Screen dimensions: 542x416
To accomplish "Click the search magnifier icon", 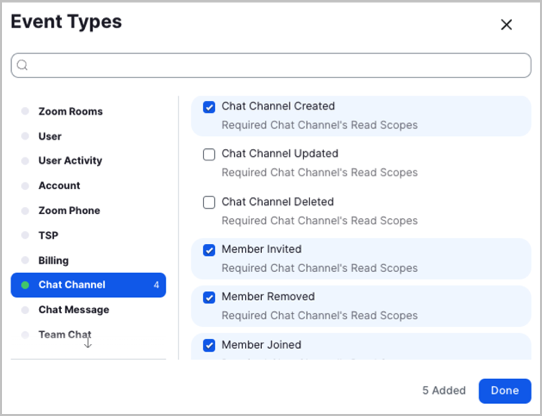I will tap(22, 65).
